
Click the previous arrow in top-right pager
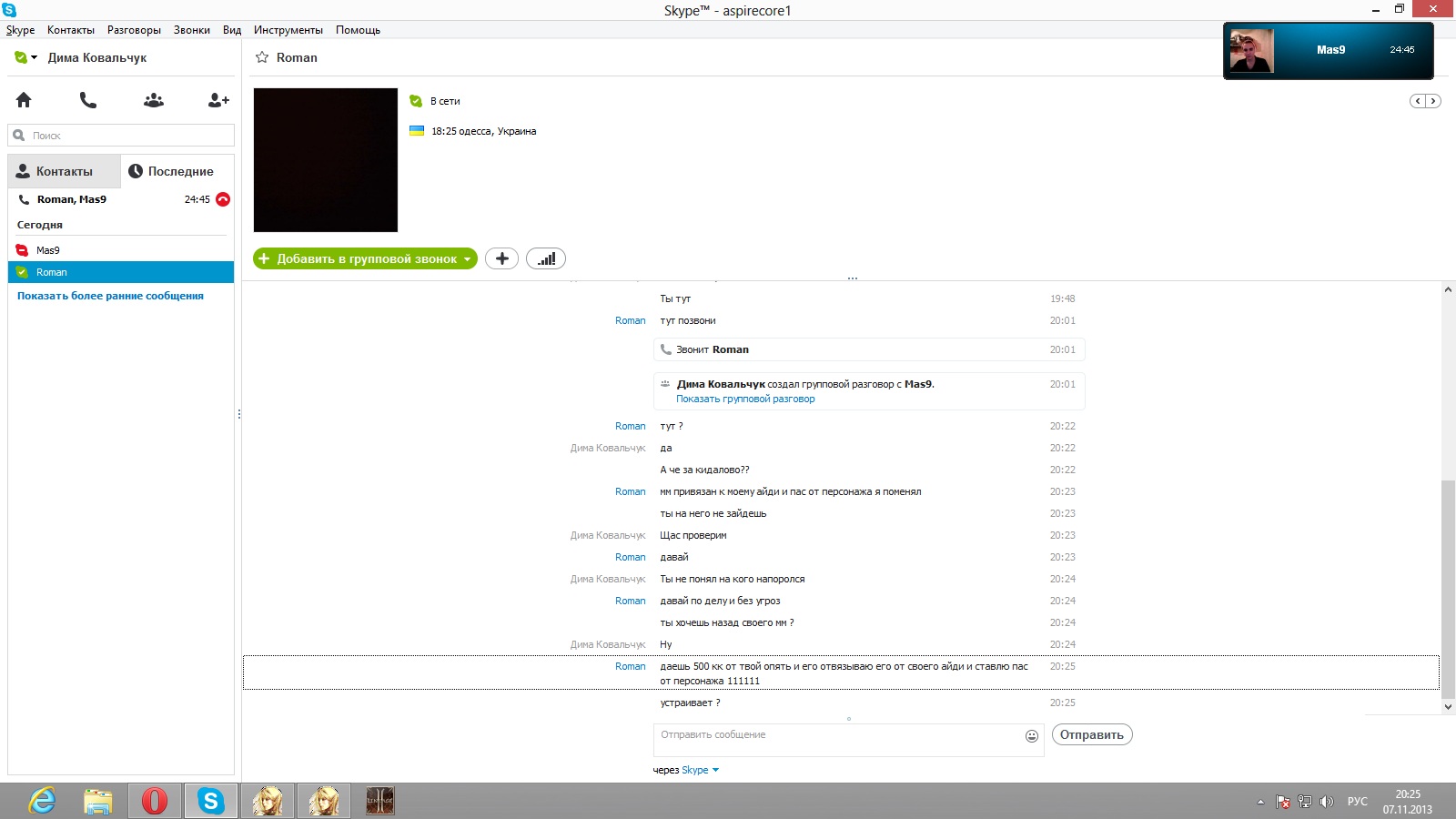(x=1418, y=101)
